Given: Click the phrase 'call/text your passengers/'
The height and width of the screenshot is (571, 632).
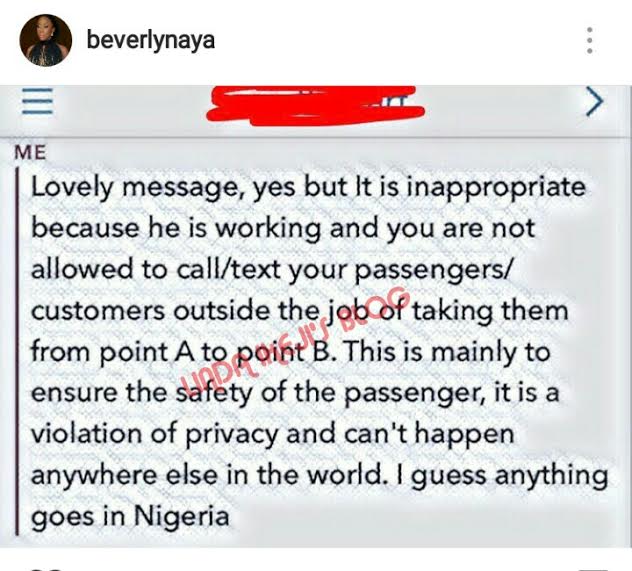Looking at the screenshot, I should point(344,270).
